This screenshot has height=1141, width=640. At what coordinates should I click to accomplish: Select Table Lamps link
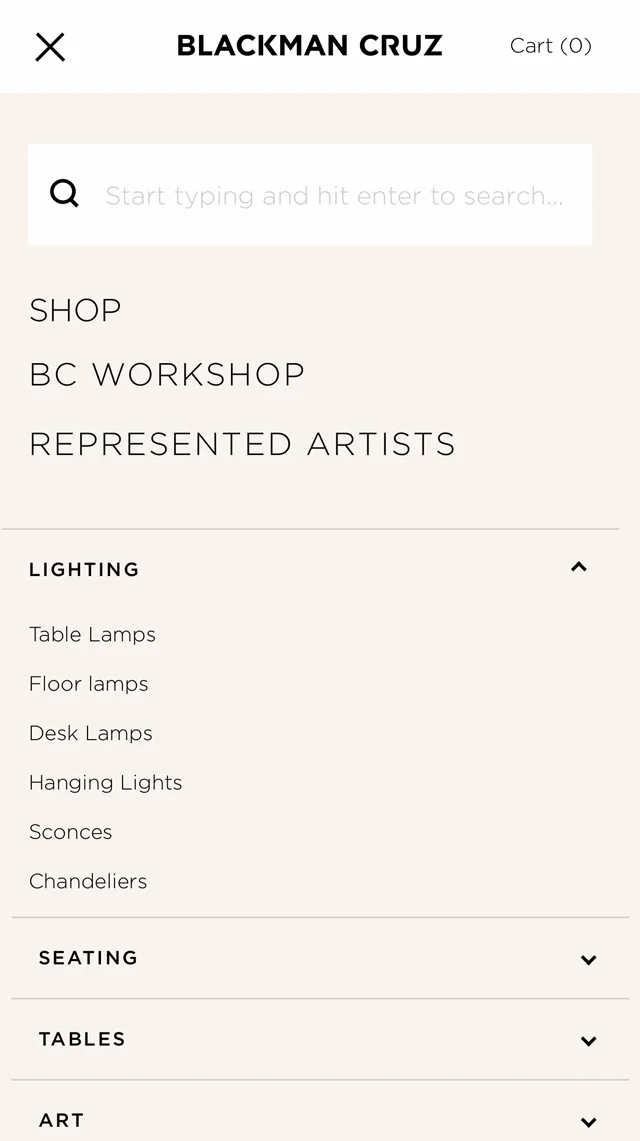coord(92,635)
